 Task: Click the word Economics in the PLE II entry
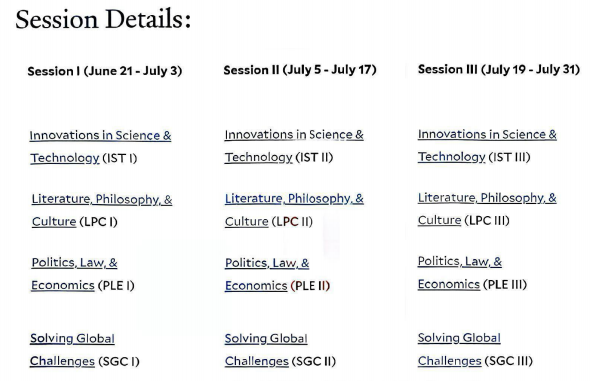click(x=256, y=286)
